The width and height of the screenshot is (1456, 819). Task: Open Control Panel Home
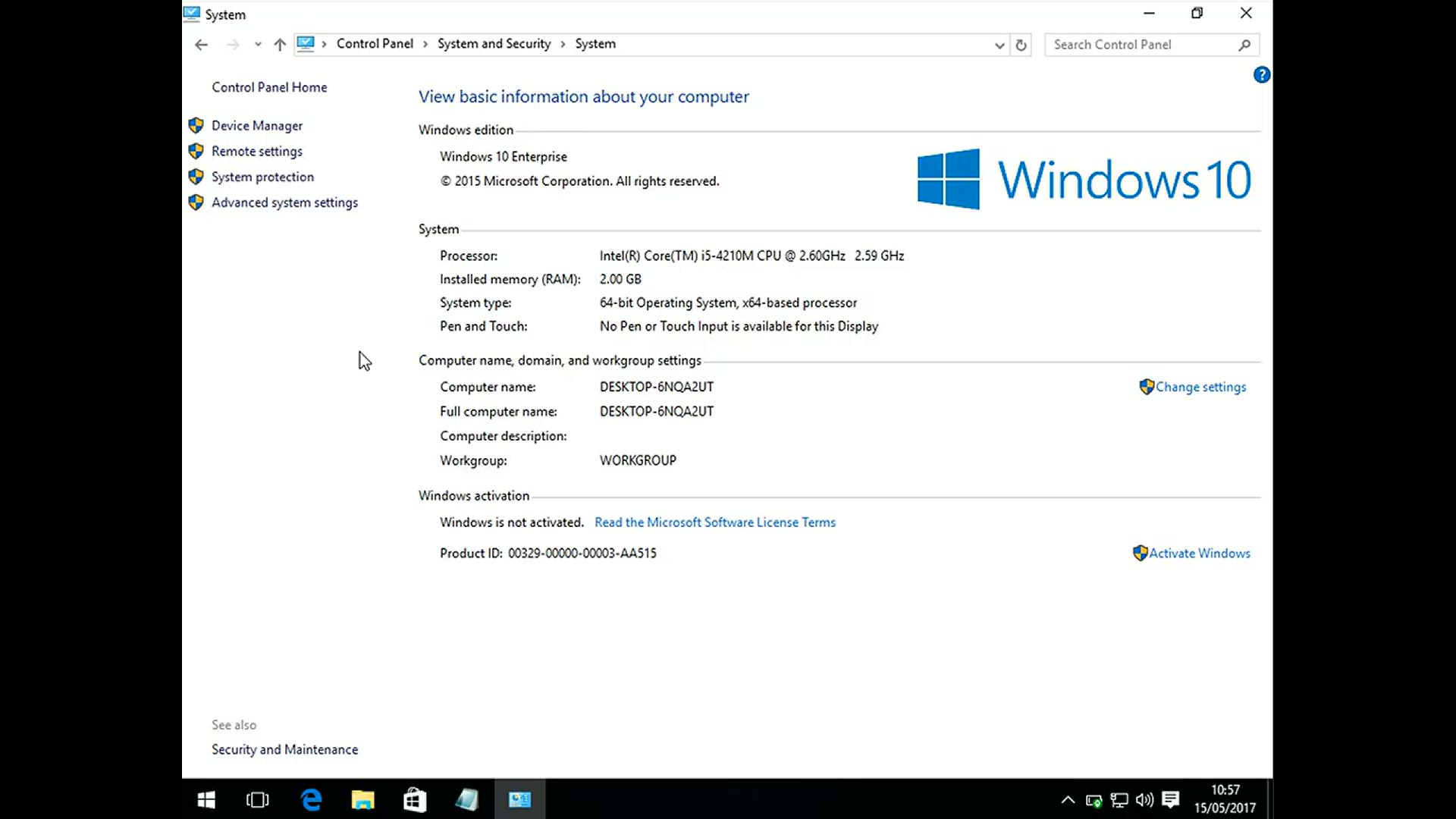[269, 87]
